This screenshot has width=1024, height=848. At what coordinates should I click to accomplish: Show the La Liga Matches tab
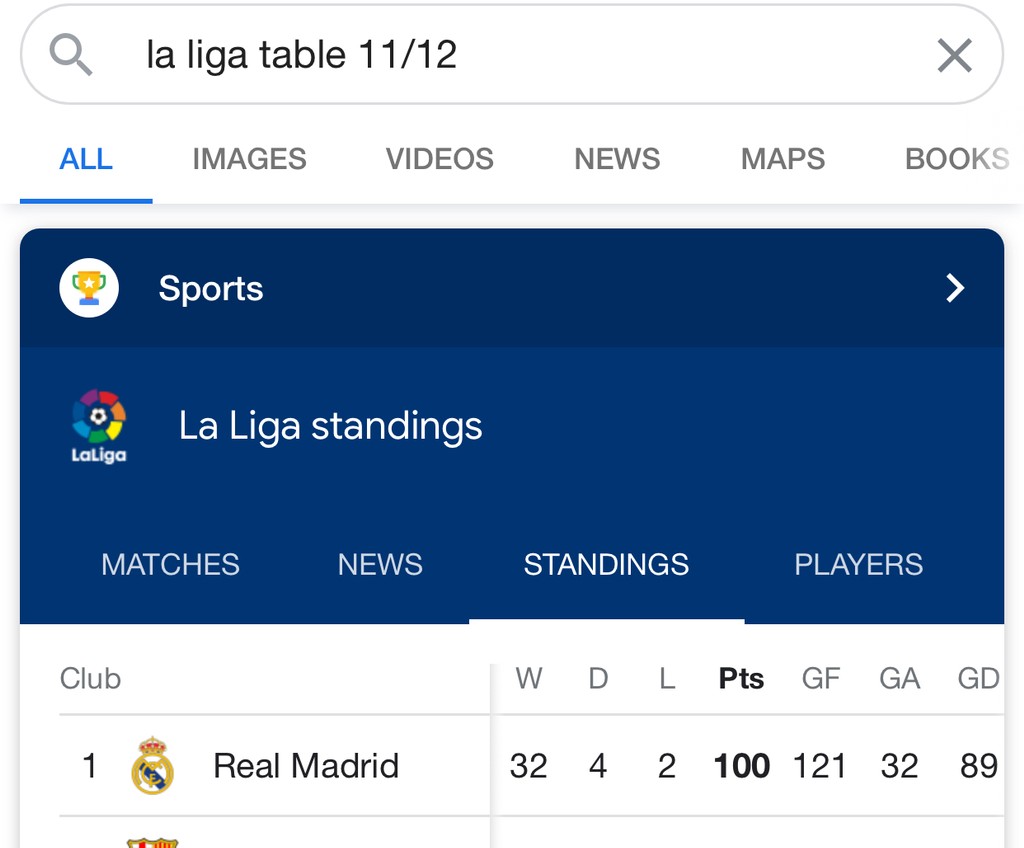[170, 564]
